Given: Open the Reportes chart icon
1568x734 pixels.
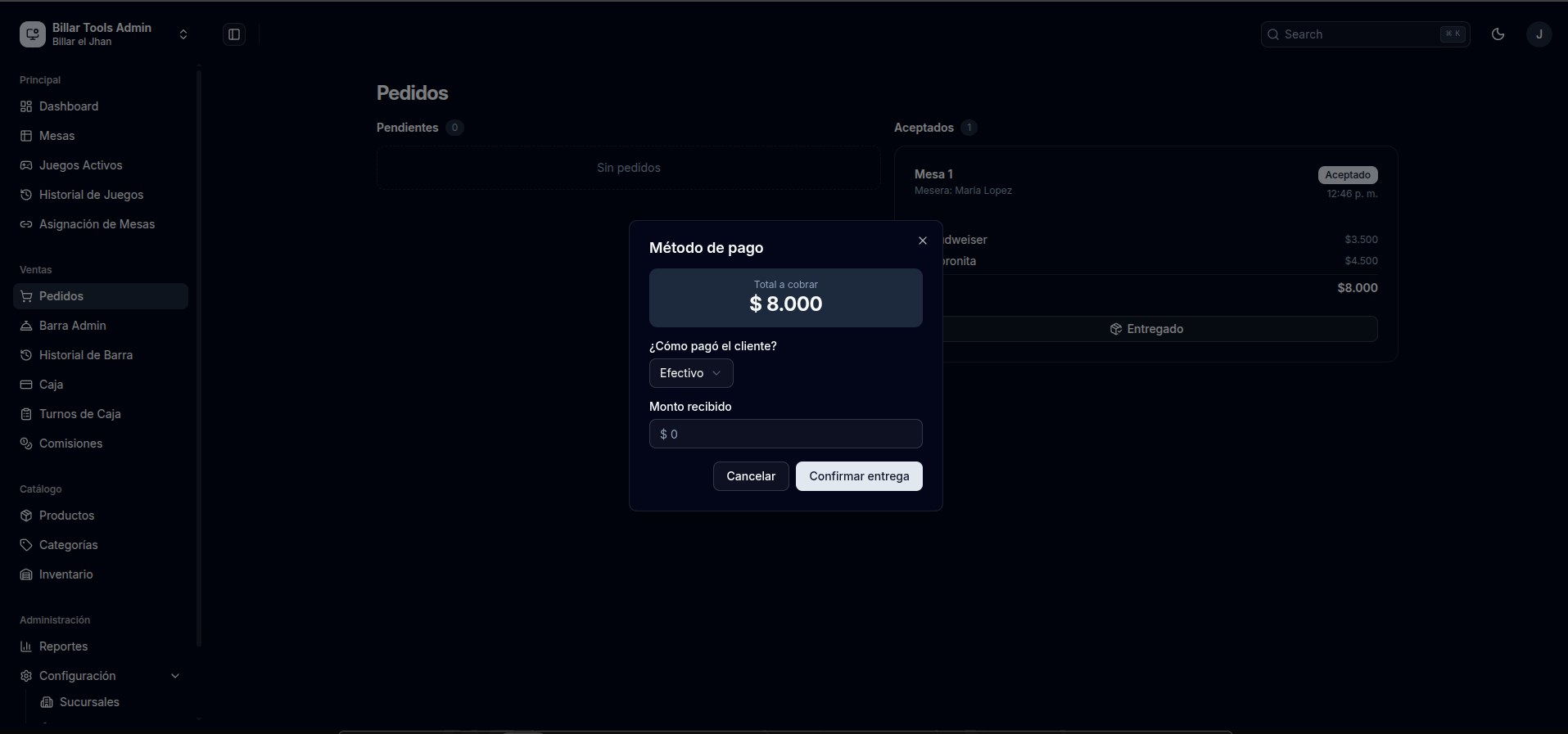Looking at the screenshot, I should coord(26,646).
